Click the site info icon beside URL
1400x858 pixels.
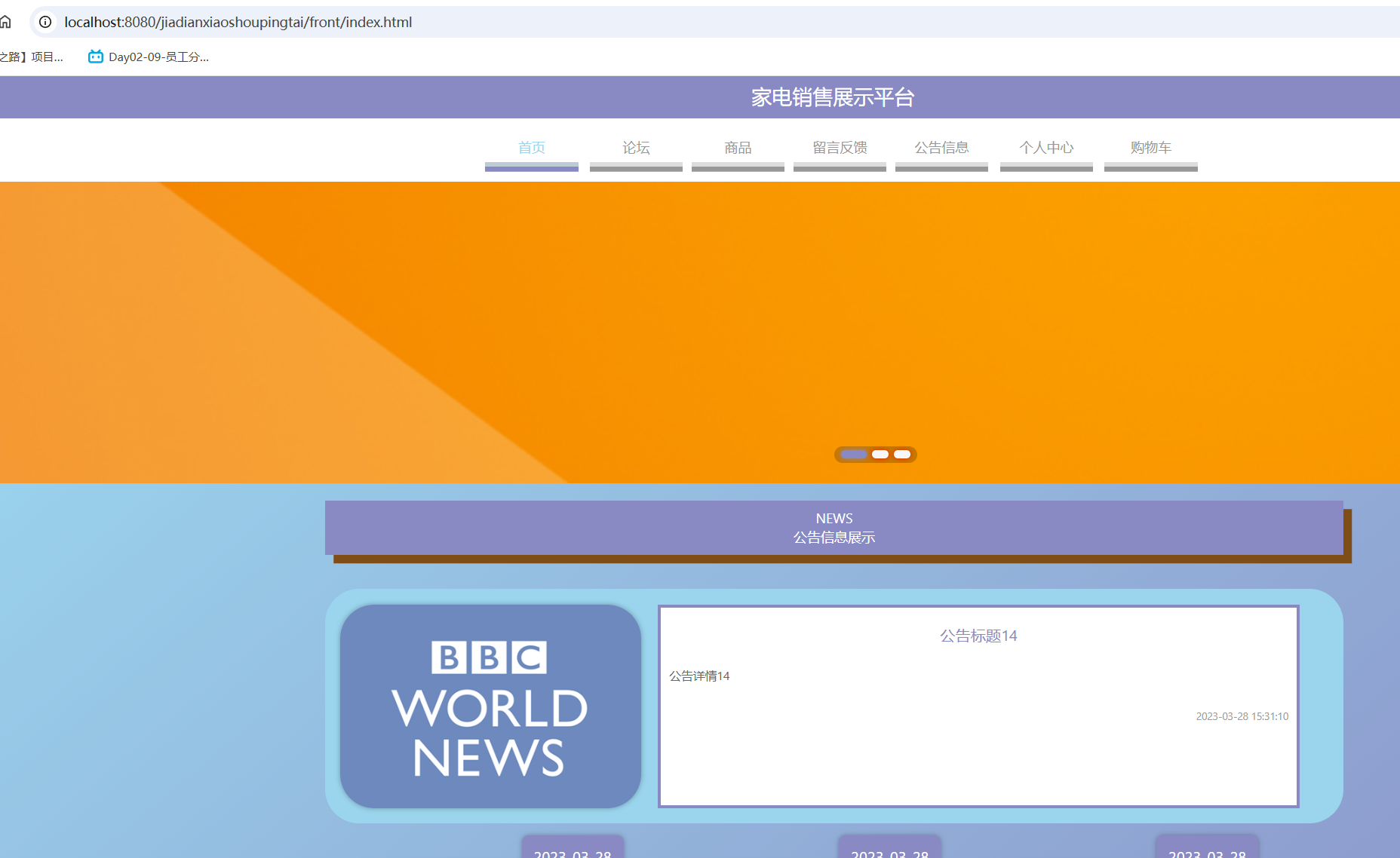tap(45, 22)
